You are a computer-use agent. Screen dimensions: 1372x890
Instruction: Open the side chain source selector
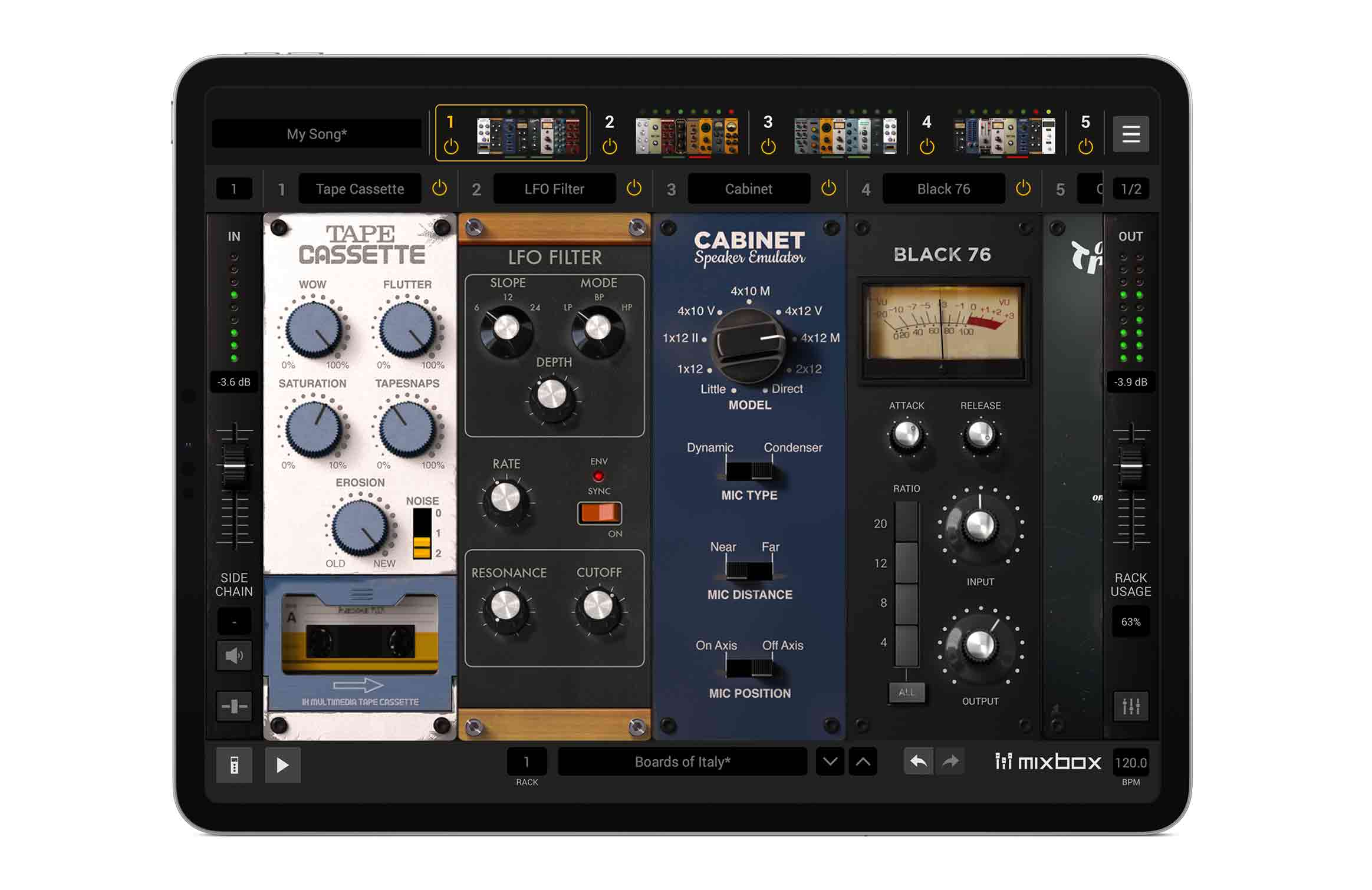point(234,622)
